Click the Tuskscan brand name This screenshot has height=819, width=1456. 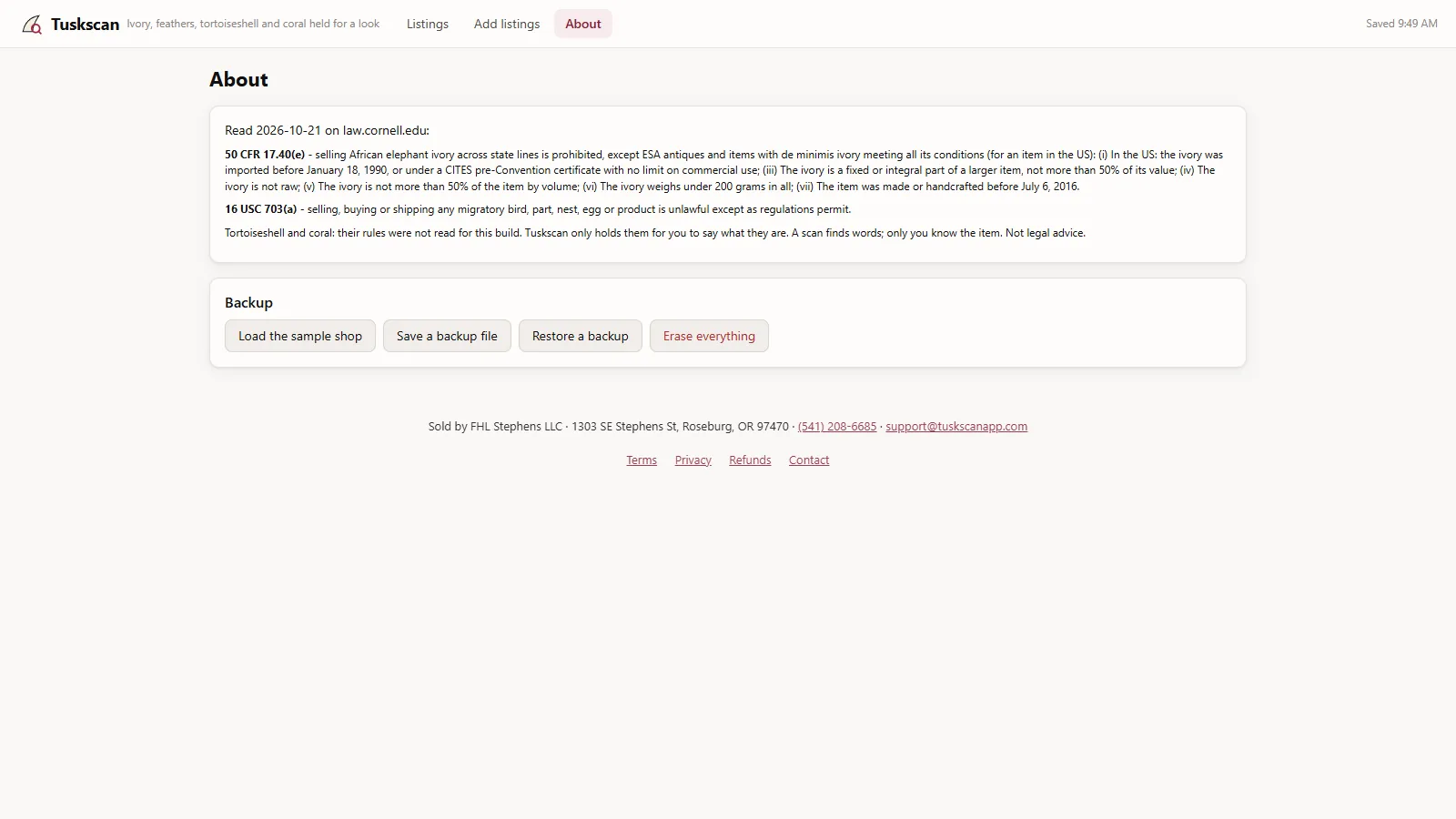pyautogui.click(x=85, y=25)
